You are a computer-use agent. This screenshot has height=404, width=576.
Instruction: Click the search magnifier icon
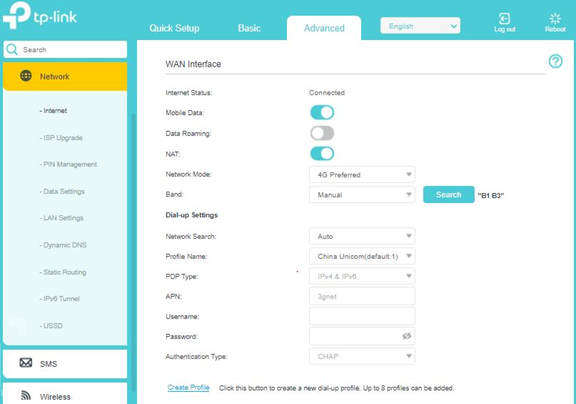click(x=12, y=49)
